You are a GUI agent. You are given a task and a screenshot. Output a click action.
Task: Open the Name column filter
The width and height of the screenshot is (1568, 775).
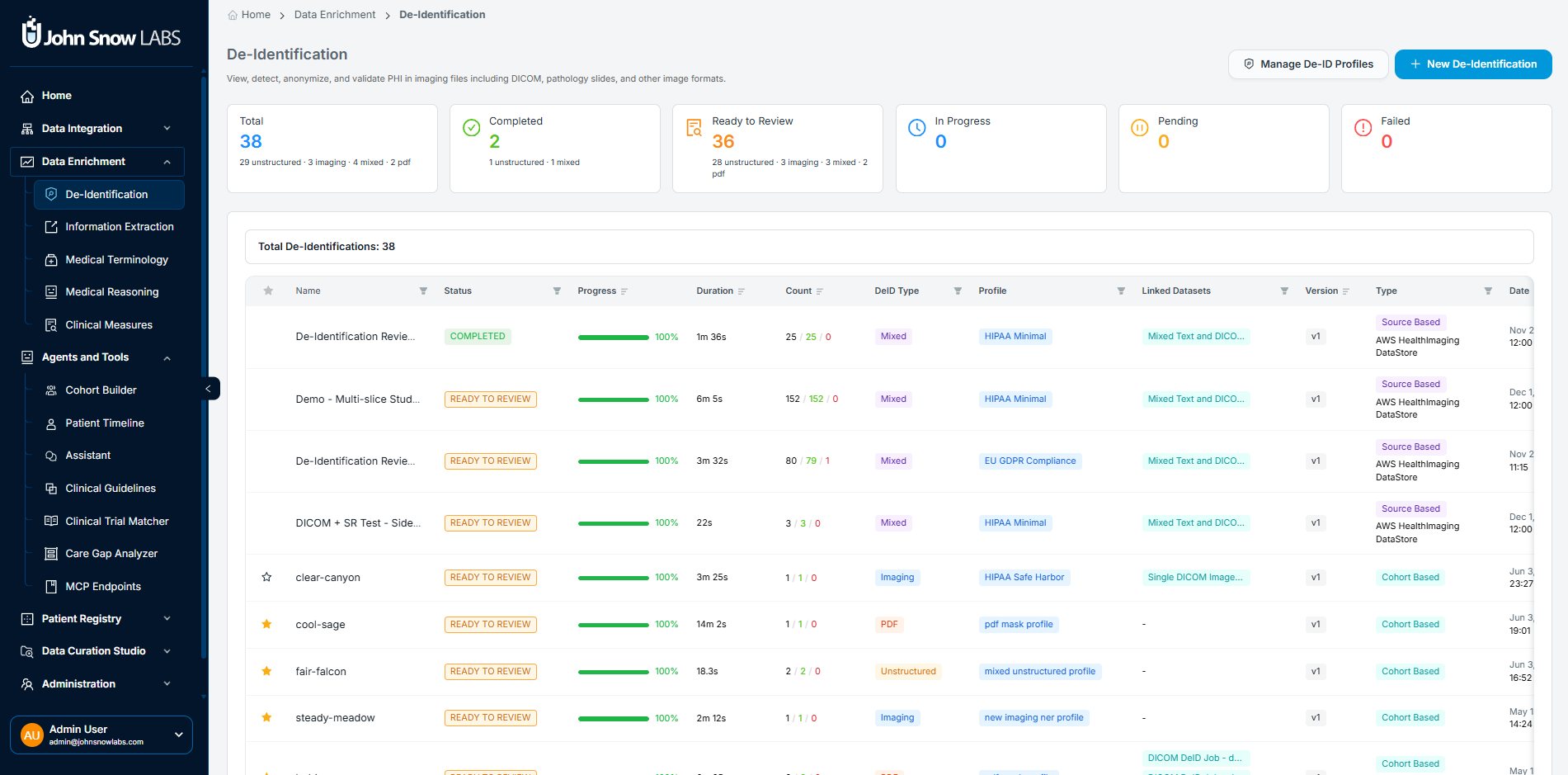pos(423,291)
